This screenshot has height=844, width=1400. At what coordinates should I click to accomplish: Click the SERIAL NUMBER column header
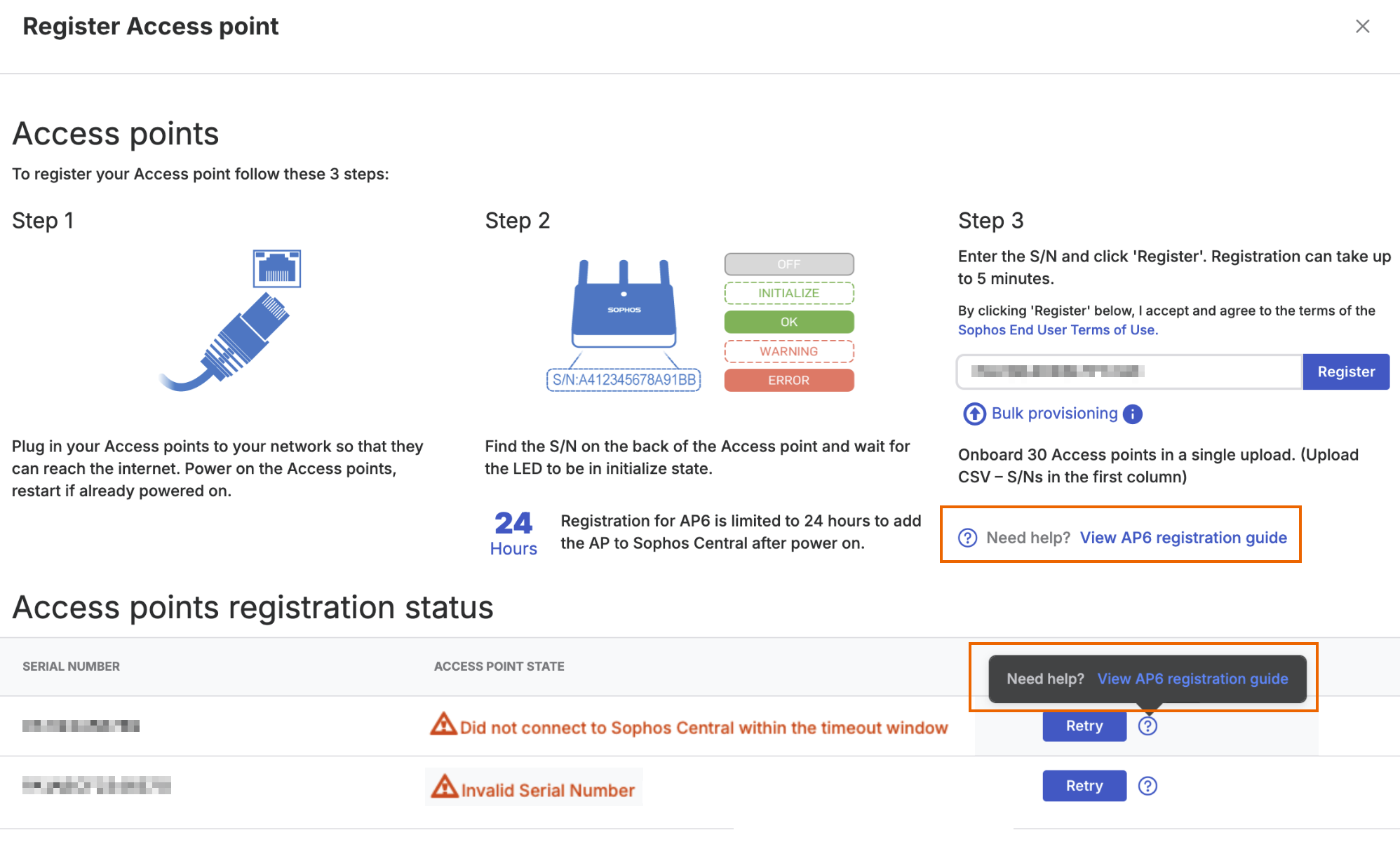71,667
